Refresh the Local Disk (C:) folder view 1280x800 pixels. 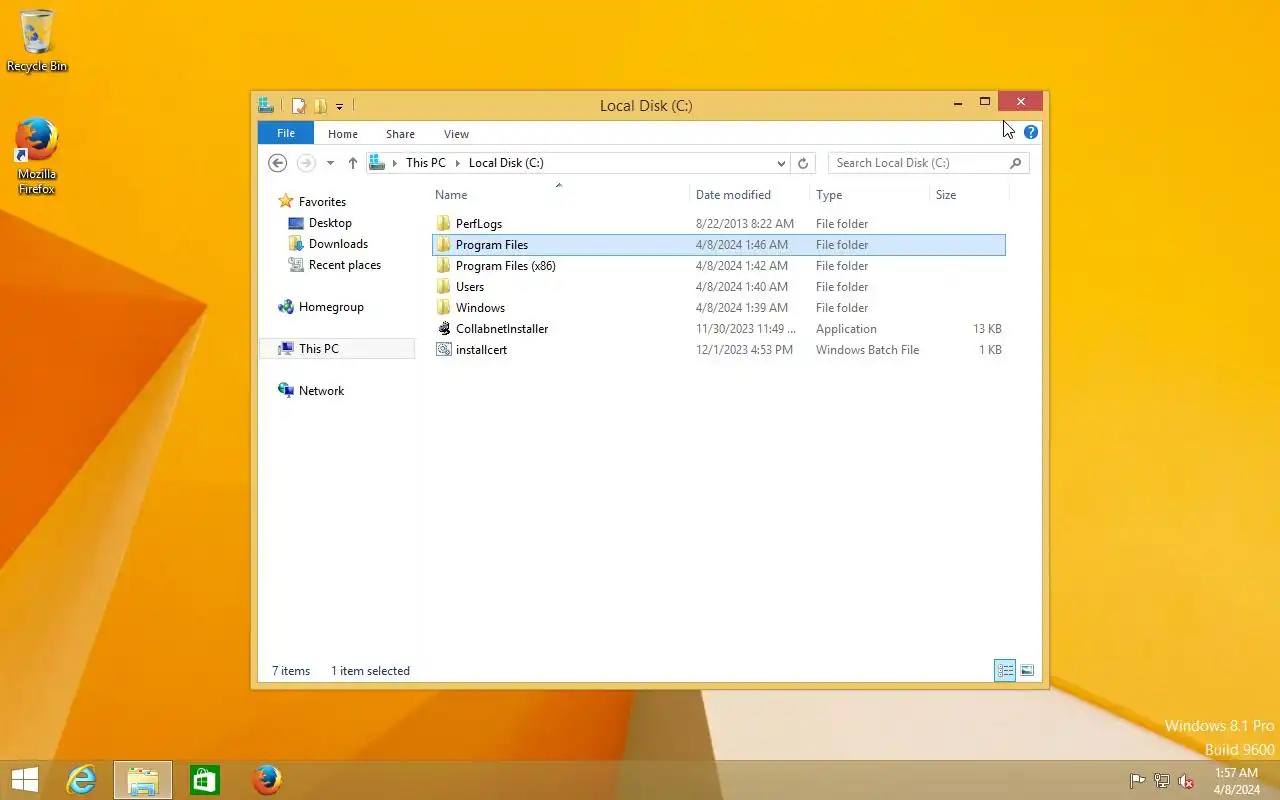coord(803,163)
